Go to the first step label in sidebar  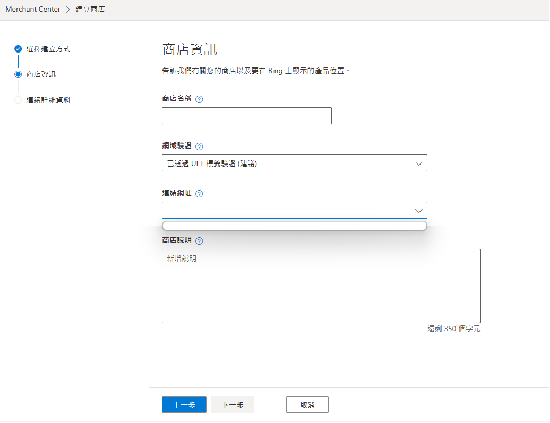pos(48,49)
